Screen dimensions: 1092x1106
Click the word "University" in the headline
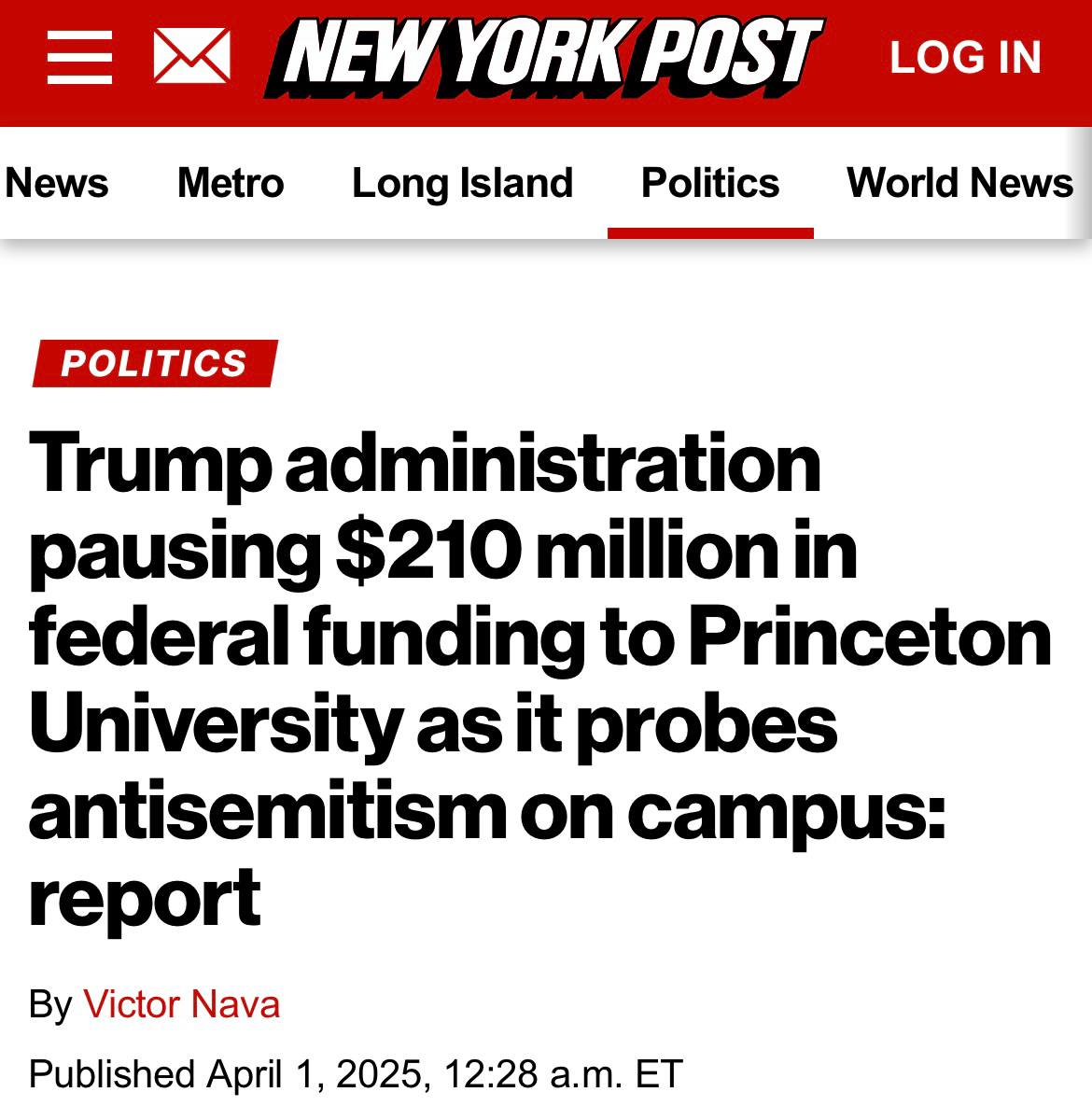click(215, 725)
